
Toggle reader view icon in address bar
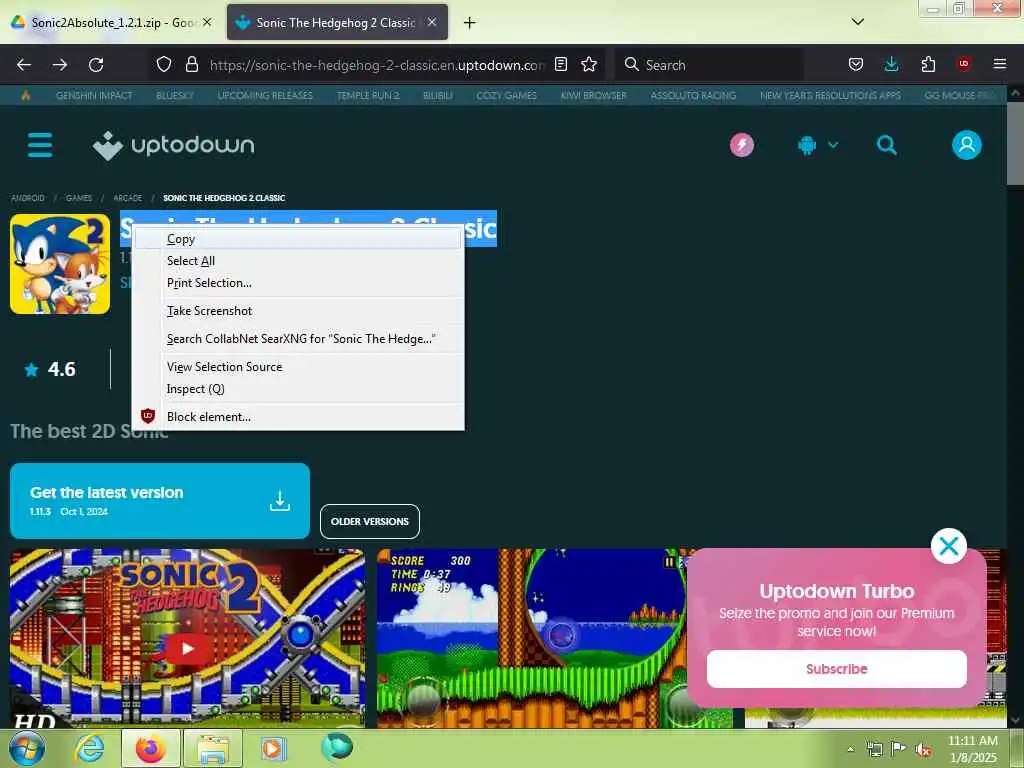click(x=560, y=64)
